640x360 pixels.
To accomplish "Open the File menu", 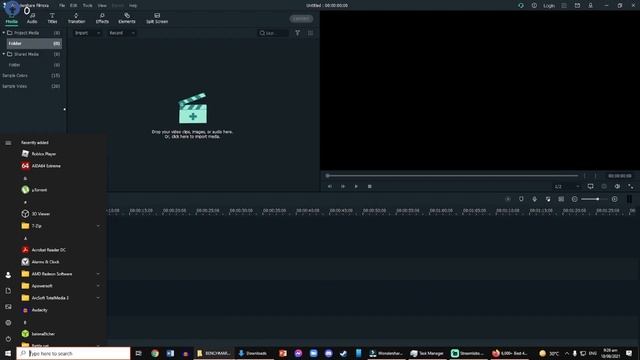I will 62,6.
